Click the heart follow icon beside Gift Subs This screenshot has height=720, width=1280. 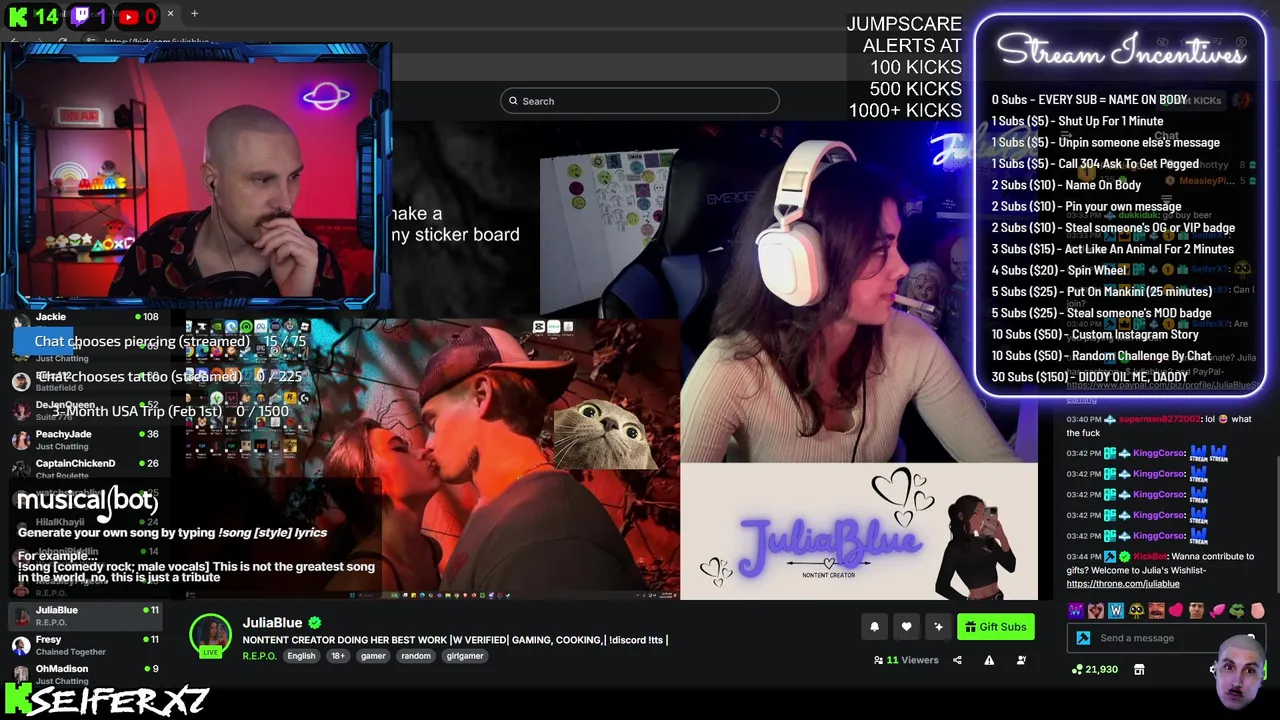(906, 627)
